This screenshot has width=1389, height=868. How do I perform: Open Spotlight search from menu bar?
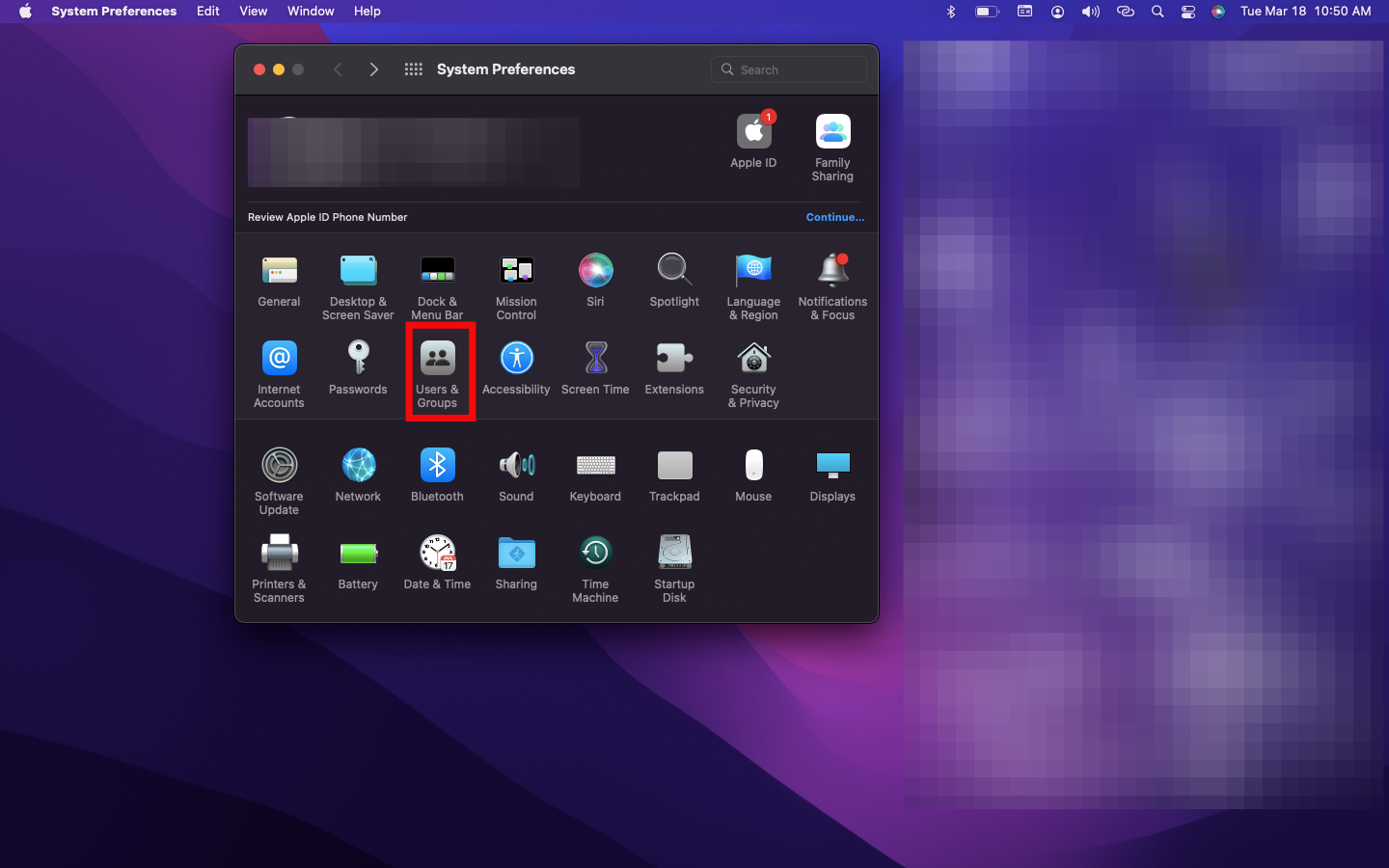(1157, 12)
